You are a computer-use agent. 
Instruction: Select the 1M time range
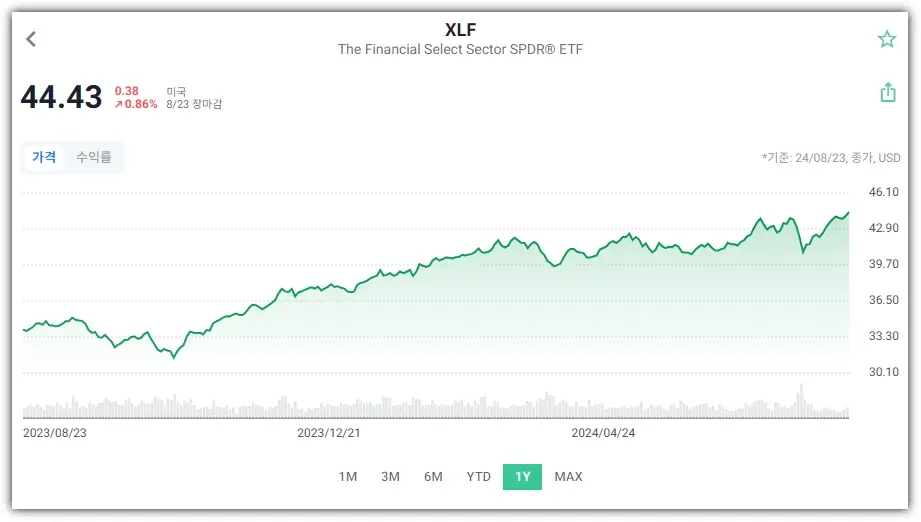click(347, 477)
